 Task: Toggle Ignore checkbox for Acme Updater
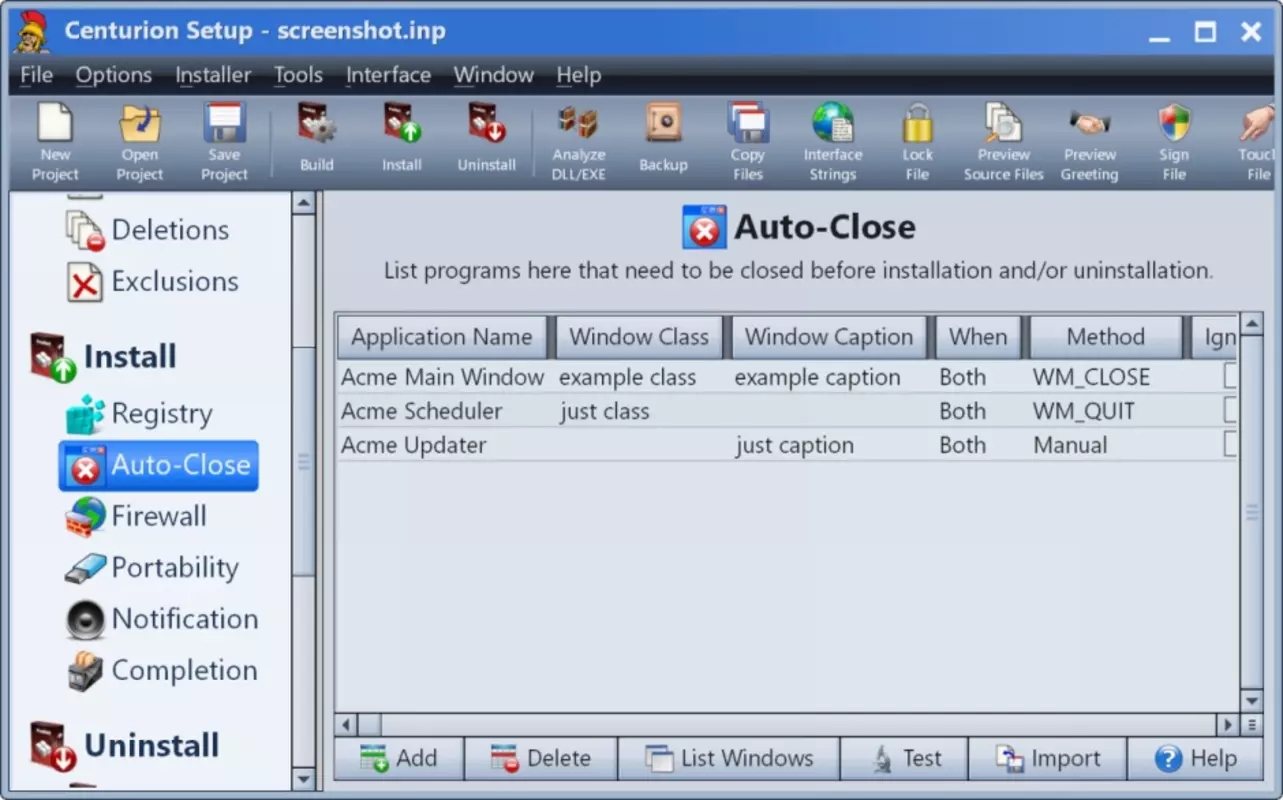pos(1230,445)
